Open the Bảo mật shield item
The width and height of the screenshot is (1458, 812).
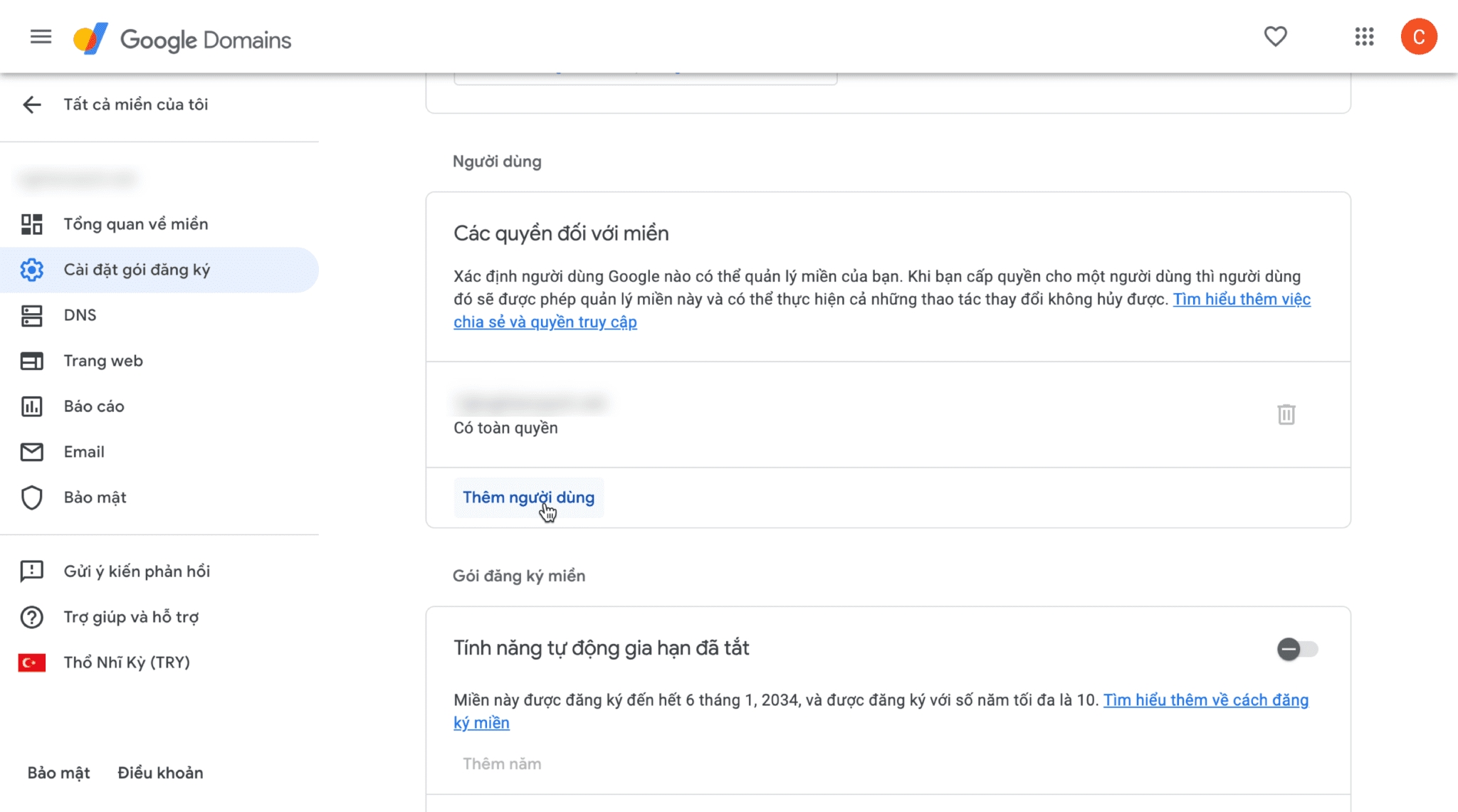point(94,497)
